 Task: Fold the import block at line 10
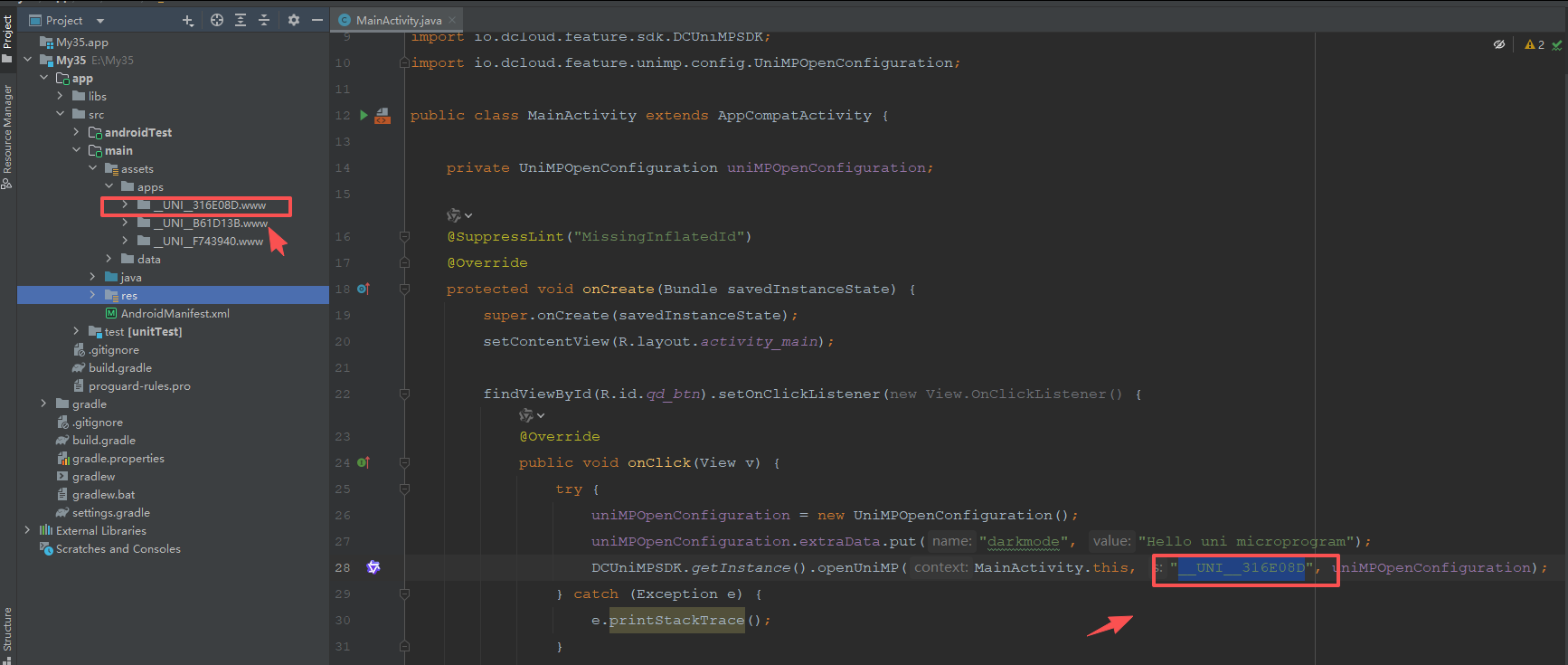click(404, 62)
